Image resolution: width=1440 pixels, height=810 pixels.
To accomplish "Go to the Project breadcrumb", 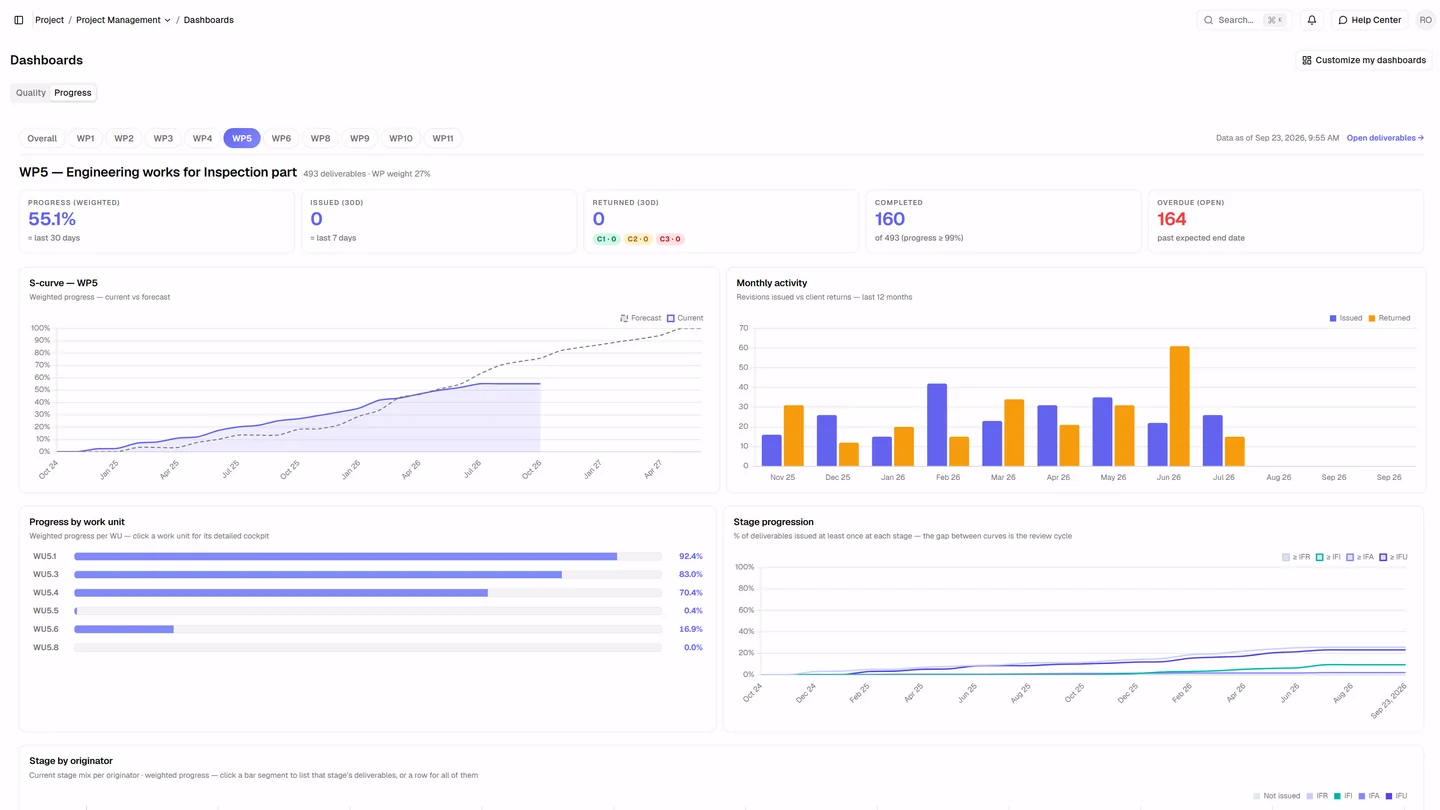I will (x=49, y=20).
